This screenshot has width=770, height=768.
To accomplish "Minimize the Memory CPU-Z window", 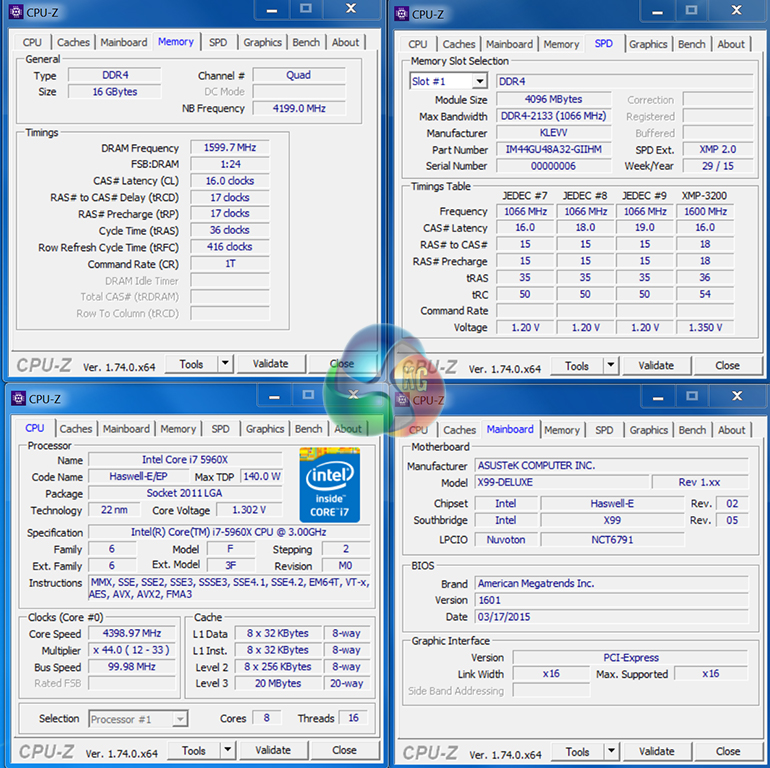I will click(x=271, y=9).
